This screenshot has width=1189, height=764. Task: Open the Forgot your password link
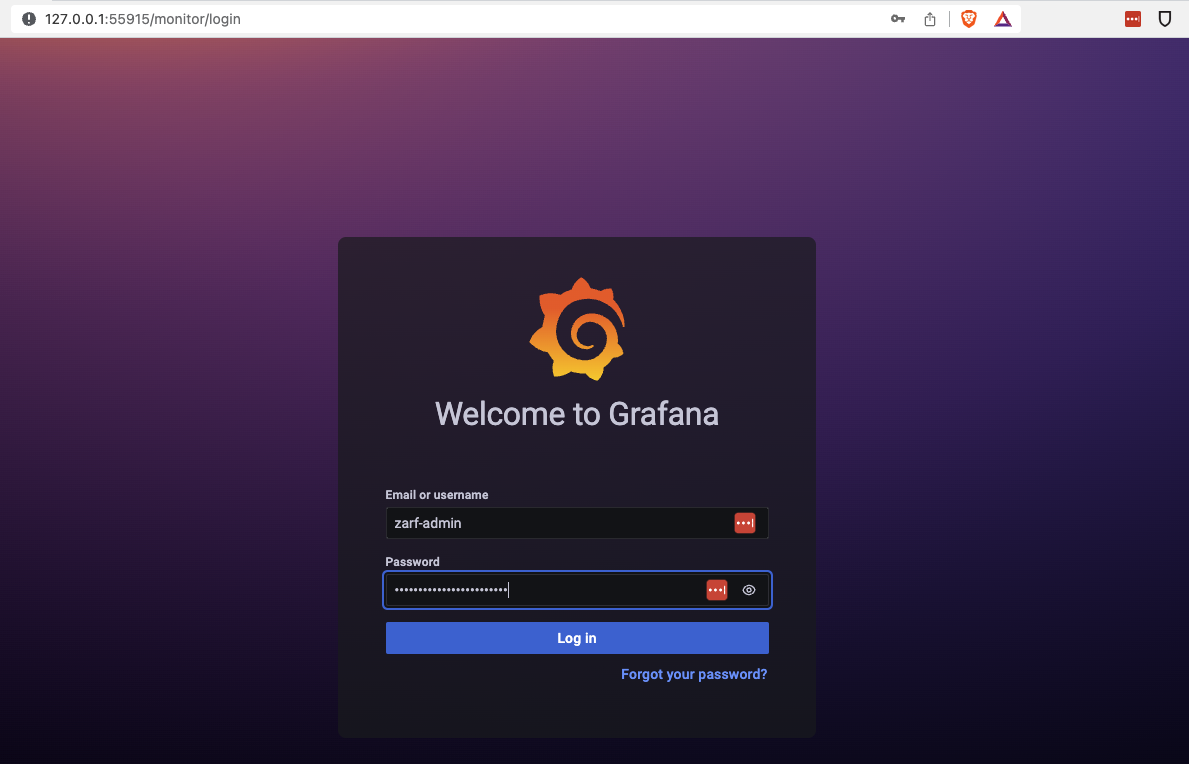[694, 675]
